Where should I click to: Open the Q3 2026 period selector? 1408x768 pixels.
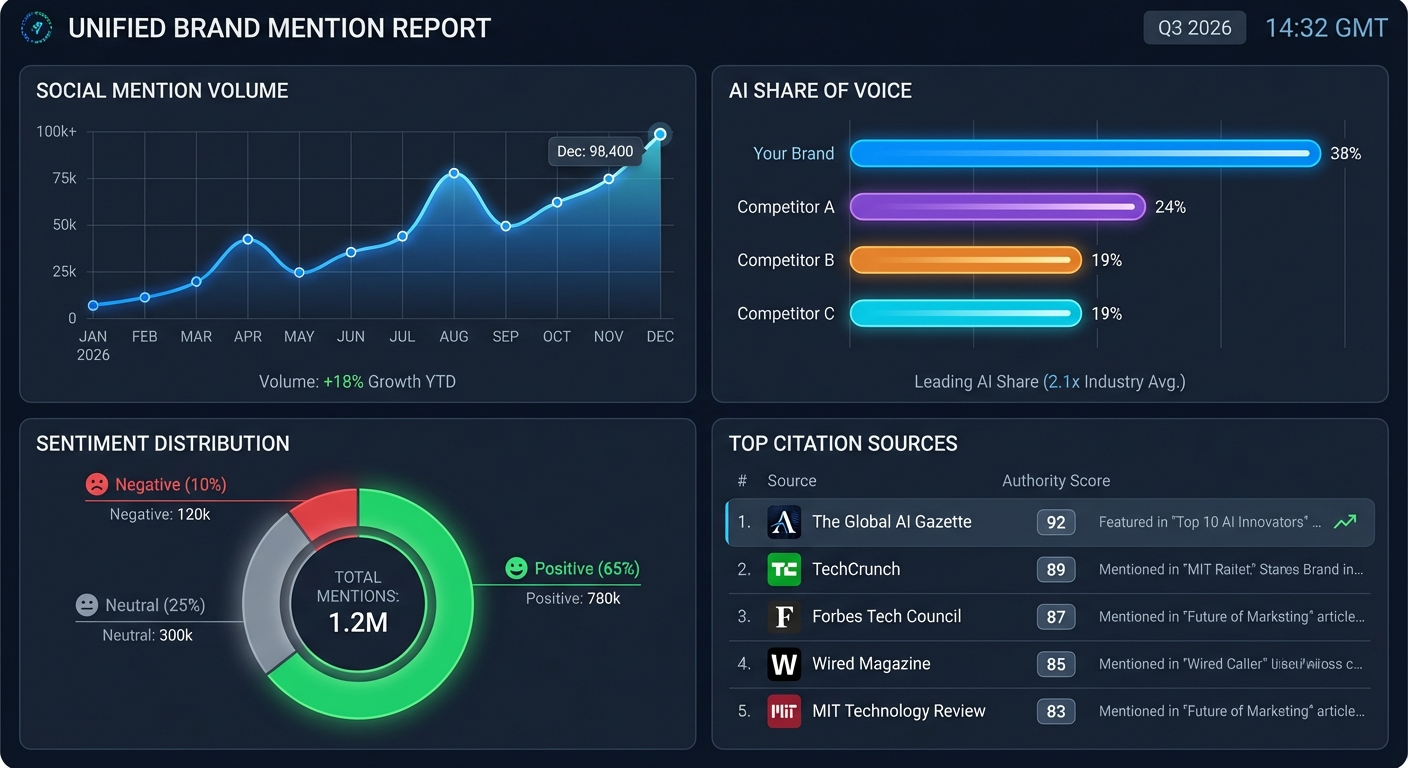1194,28
